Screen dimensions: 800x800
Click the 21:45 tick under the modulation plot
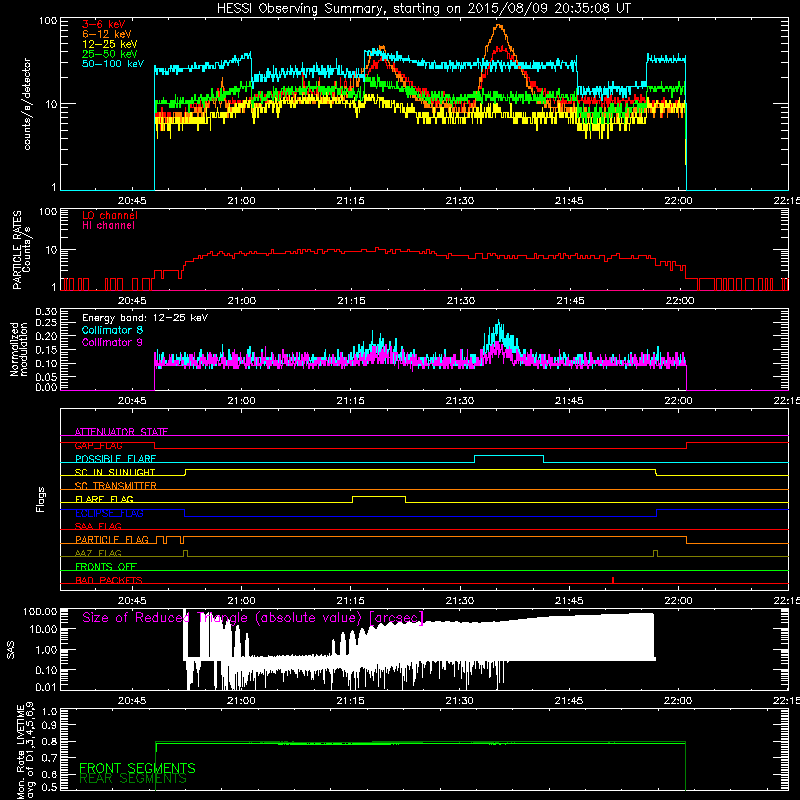tap(569, 401)
